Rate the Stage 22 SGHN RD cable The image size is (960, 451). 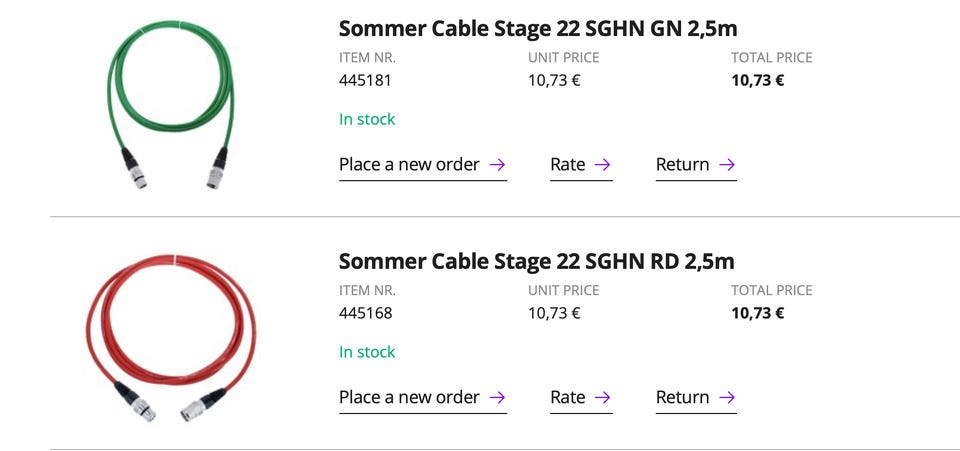(568, 398)
